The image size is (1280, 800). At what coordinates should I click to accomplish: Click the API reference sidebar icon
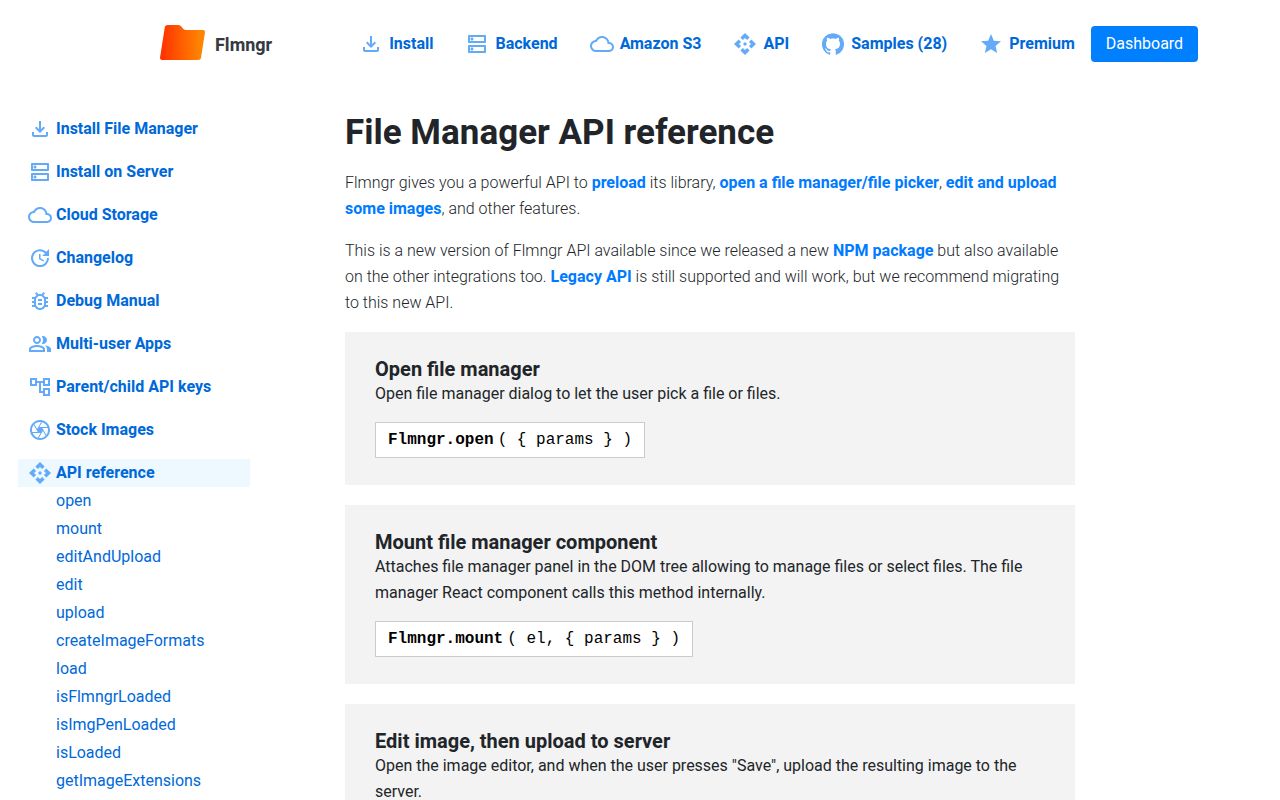pos(40,473)
